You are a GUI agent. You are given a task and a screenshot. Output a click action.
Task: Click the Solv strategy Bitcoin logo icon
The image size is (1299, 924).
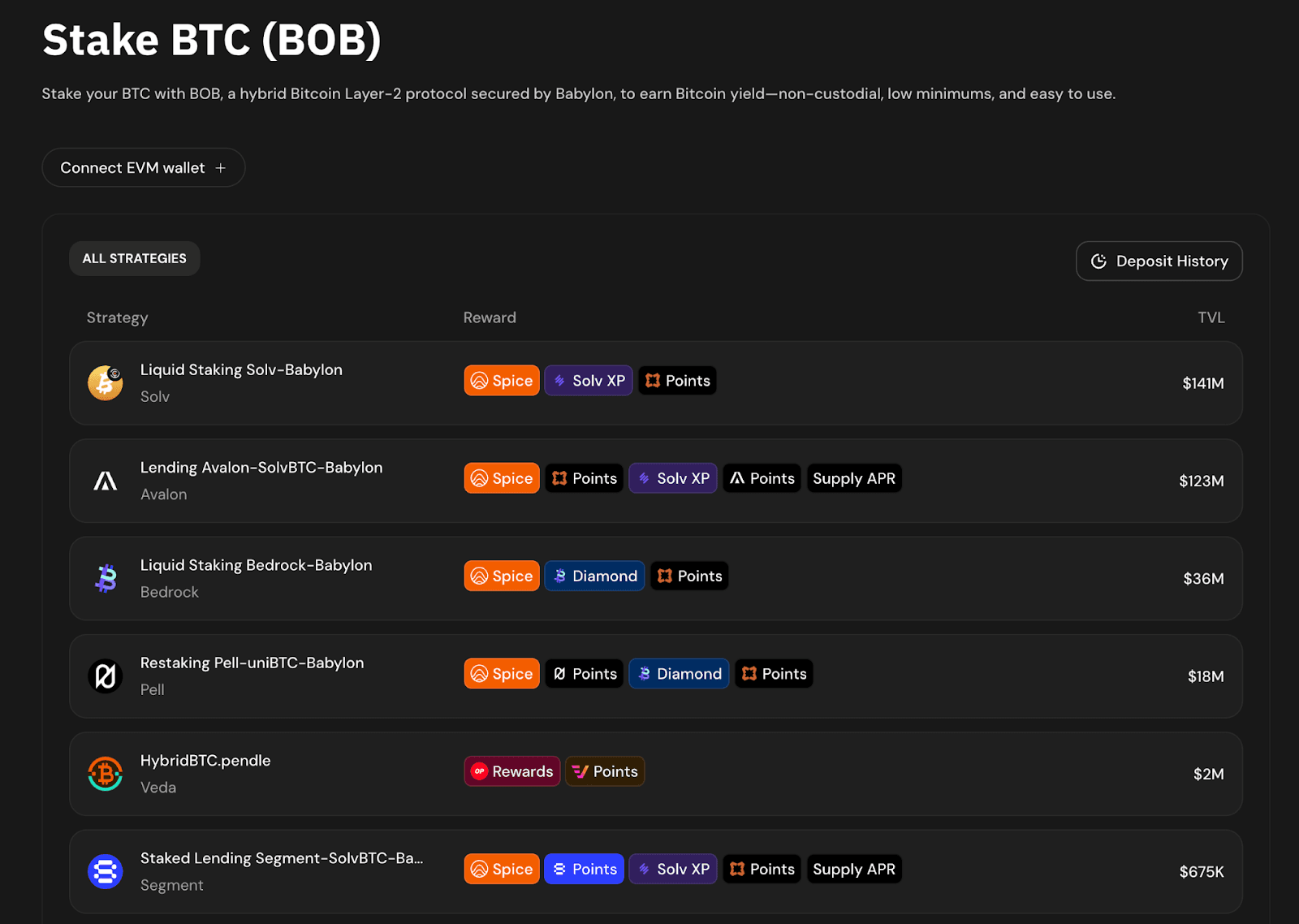(x=106, y=383)
